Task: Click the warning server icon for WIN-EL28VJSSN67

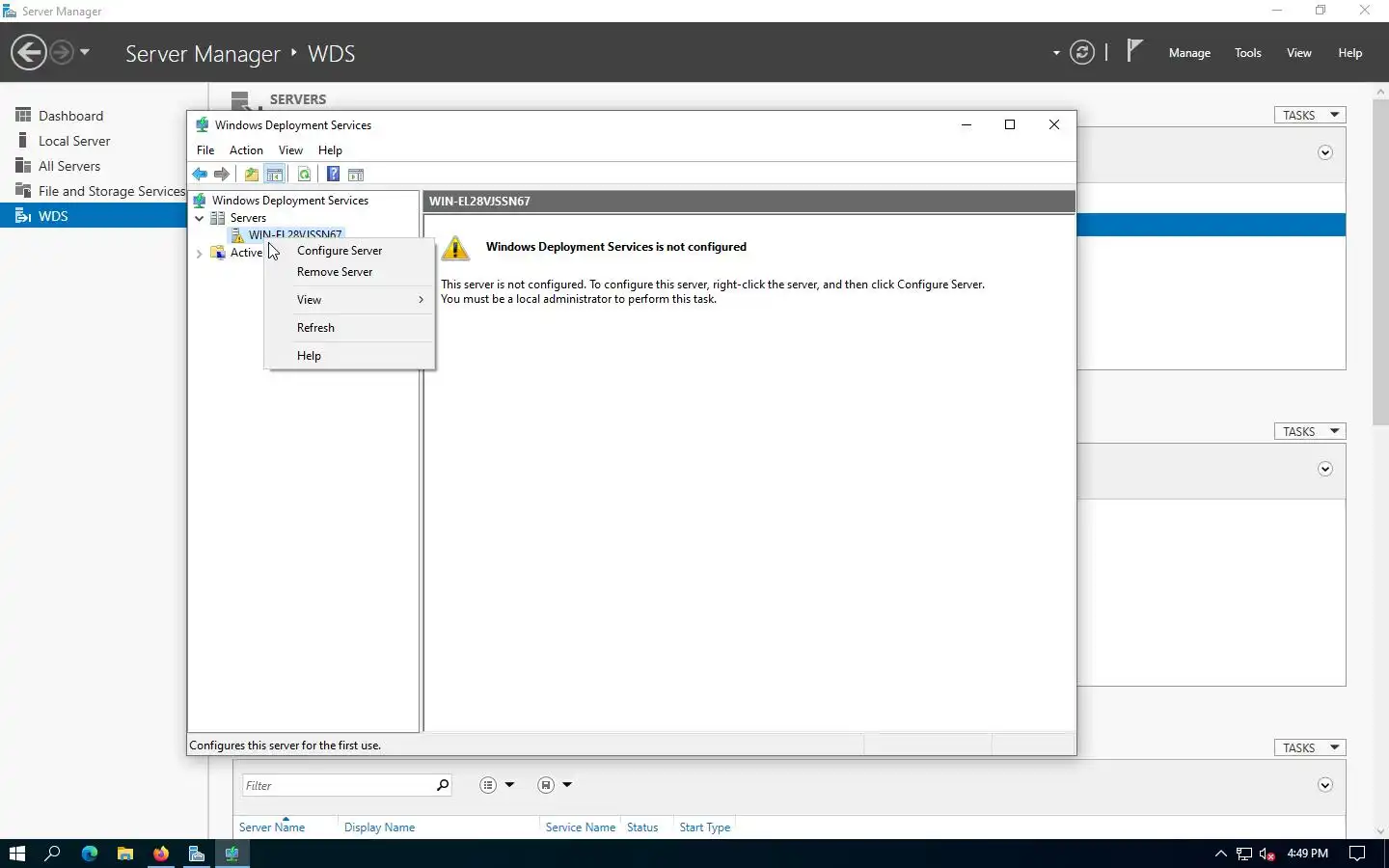Action: (x=237, y=234)
